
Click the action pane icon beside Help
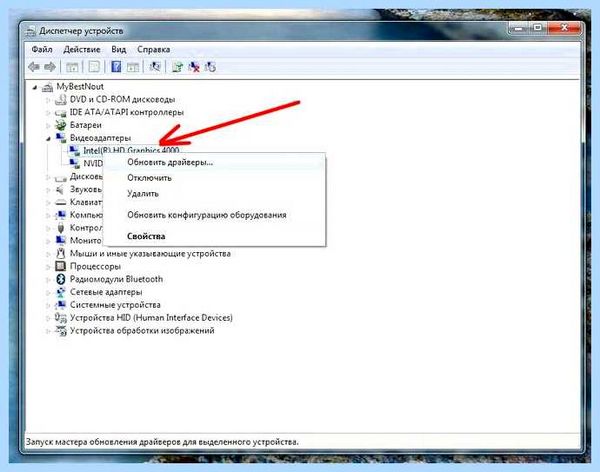(x=133, y=67)
